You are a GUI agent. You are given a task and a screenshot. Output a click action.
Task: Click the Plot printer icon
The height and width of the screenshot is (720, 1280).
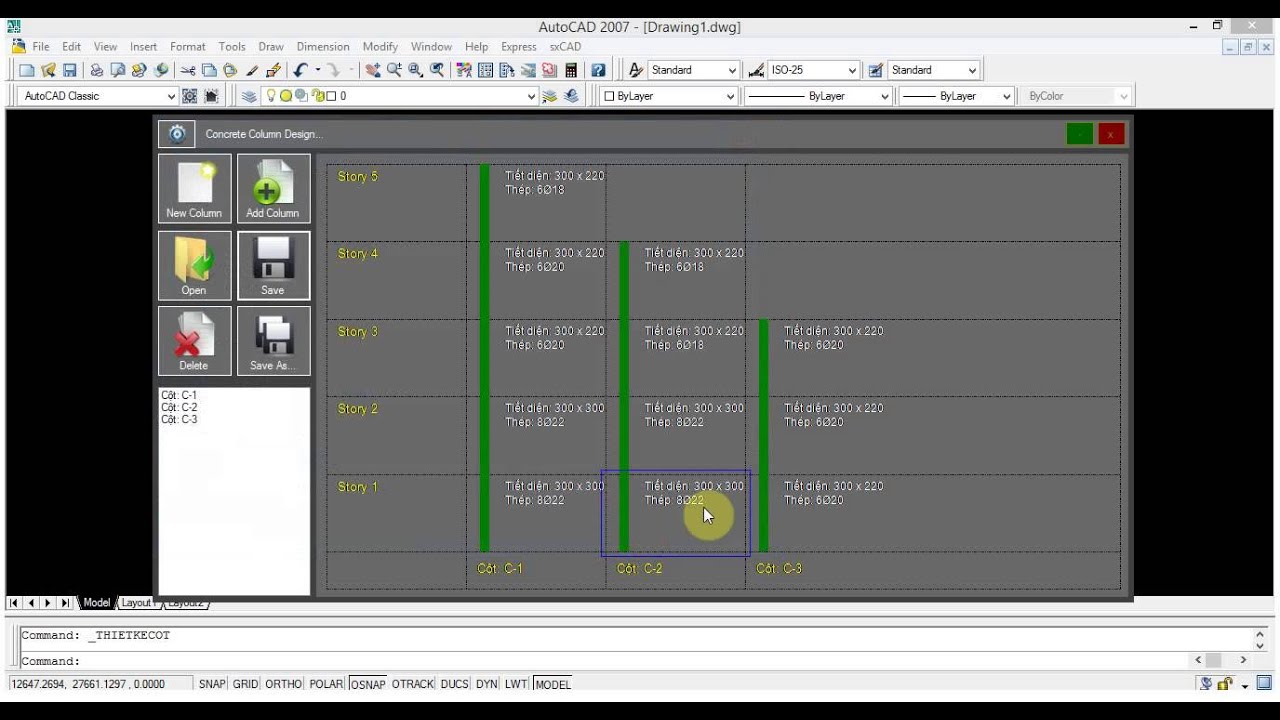click(x=97, y=70)
